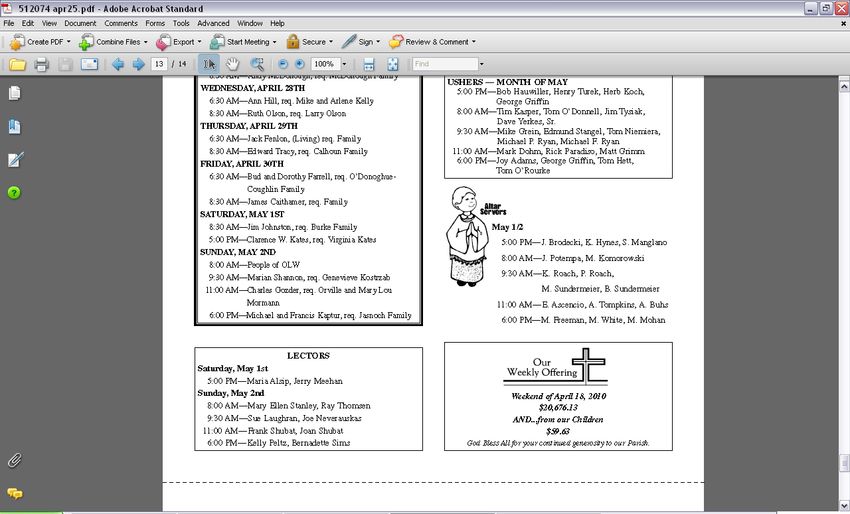Click the 'May 1/2' altar servers date

point(507,227)
